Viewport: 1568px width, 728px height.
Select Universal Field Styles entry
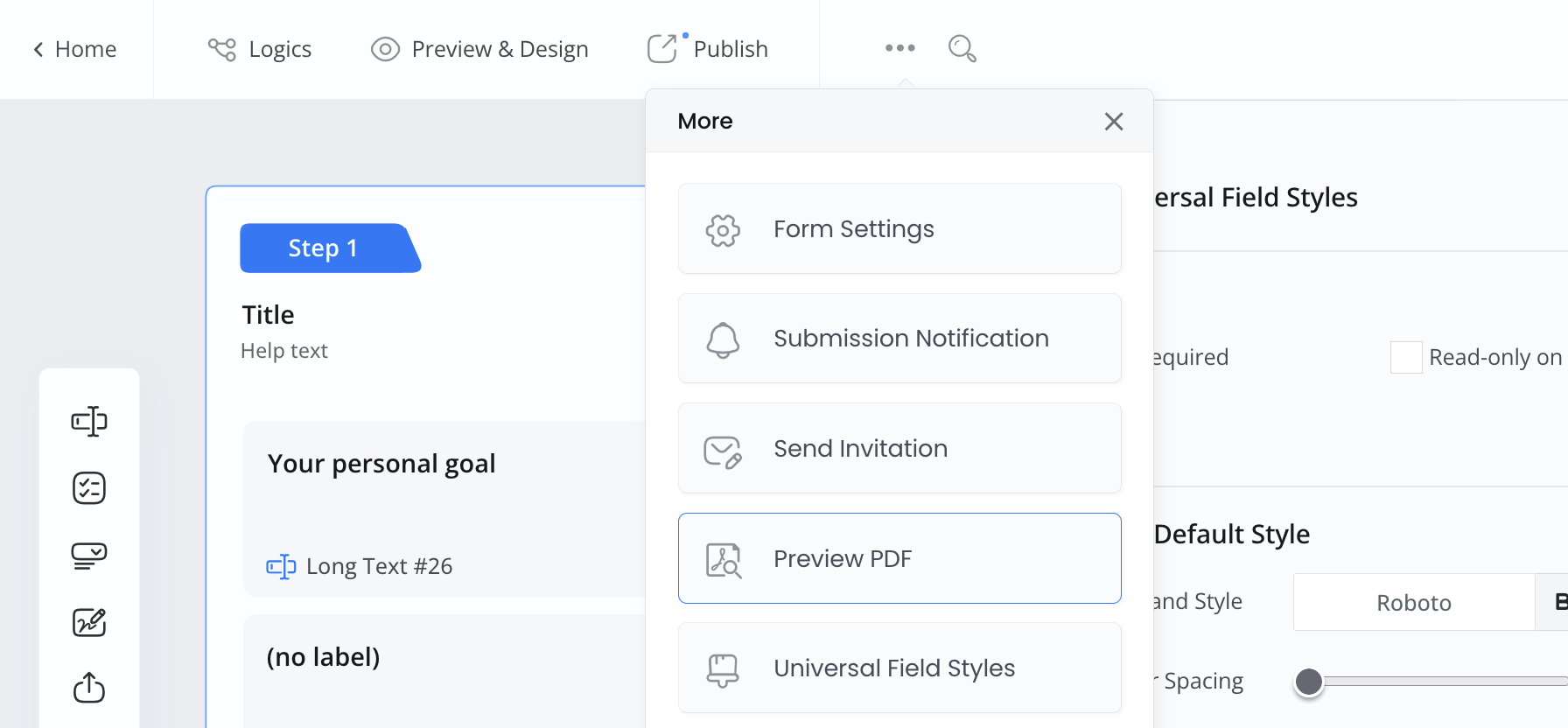point(899,668)
